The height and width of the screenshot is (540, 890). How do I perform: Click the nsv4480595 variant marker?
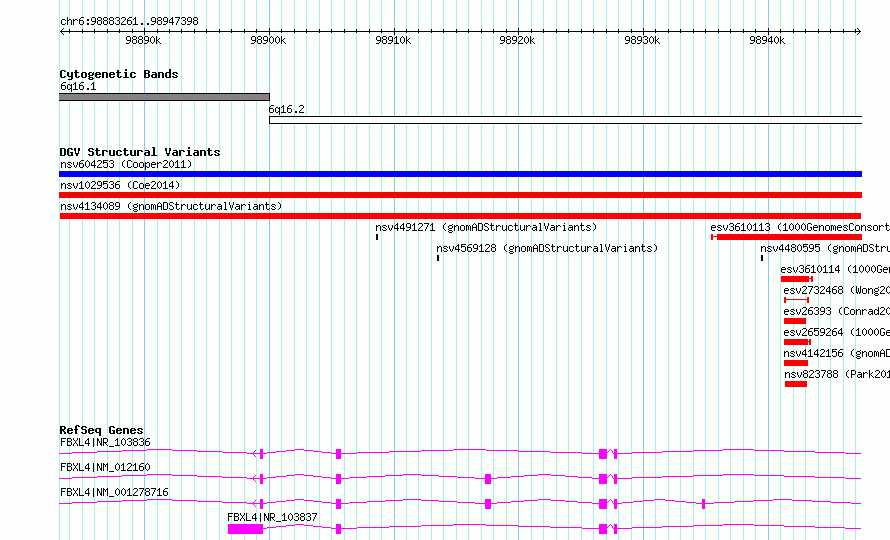pyautogui.click(x=762, y=258)
